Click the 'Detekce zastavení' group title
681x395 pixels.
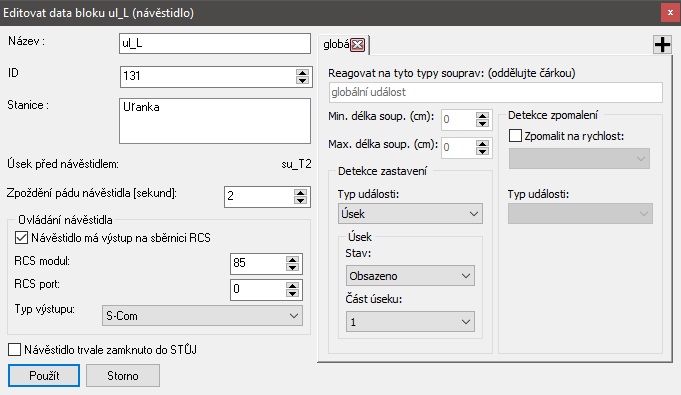(x=382, y=171)
